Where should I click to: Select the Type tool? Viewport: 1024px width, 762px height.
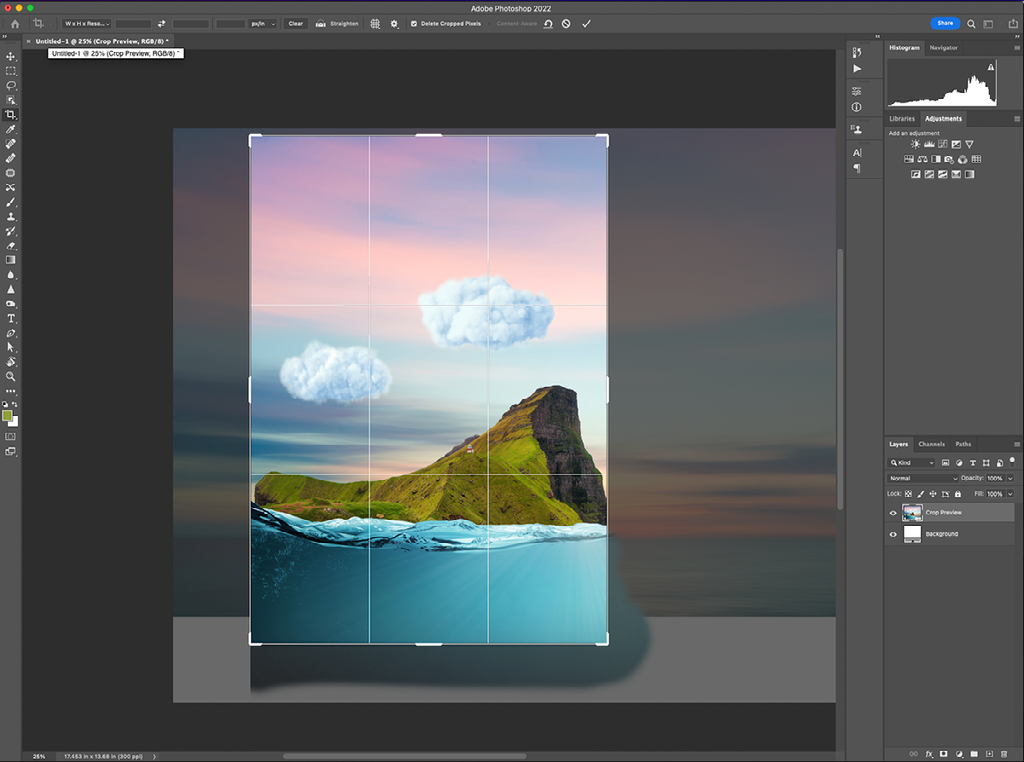pyautogui.click(x=11, y=318)
